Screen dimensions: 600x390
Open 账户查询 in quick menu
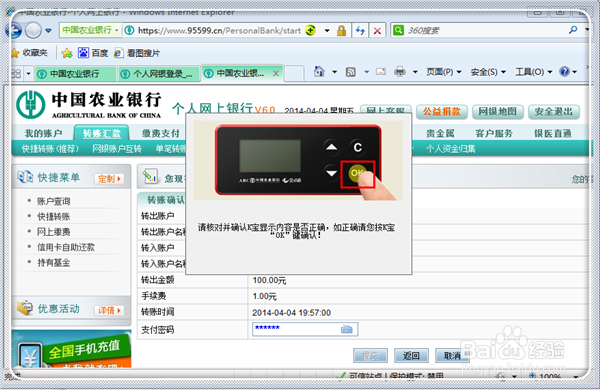coord(53,201)
